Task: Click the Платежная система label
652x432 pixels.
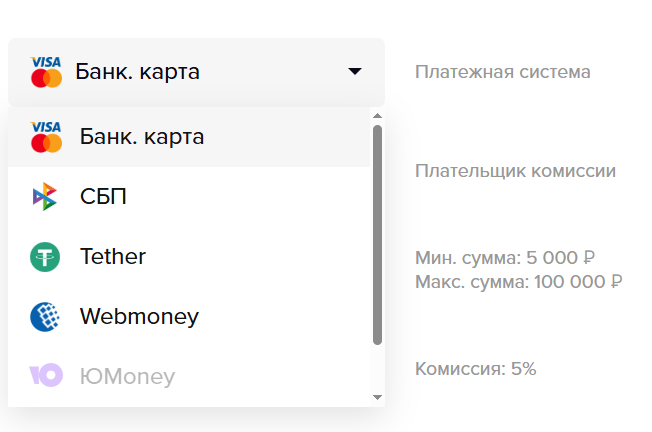Action: (502, 72)
